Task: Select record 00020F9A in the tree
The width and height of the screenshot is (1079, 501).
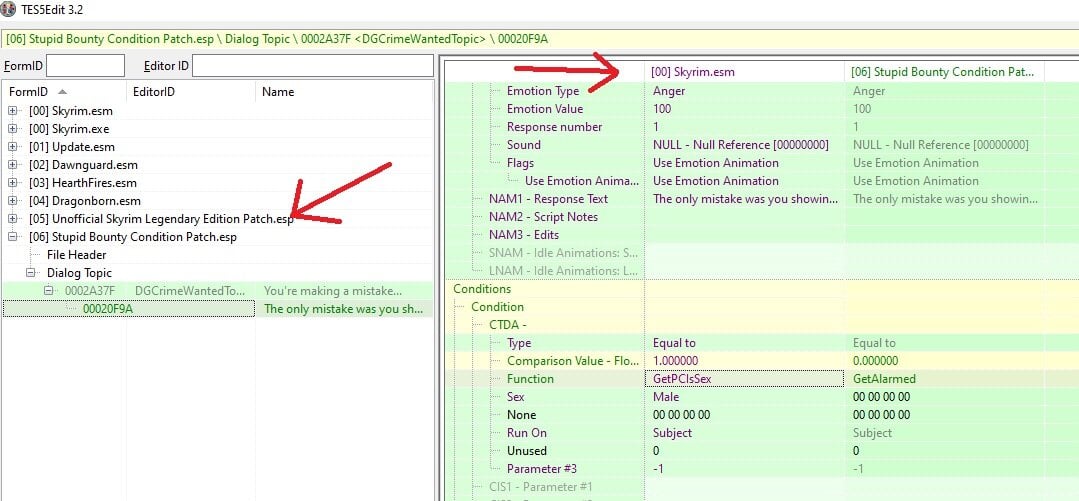Action: pos(108,308)
